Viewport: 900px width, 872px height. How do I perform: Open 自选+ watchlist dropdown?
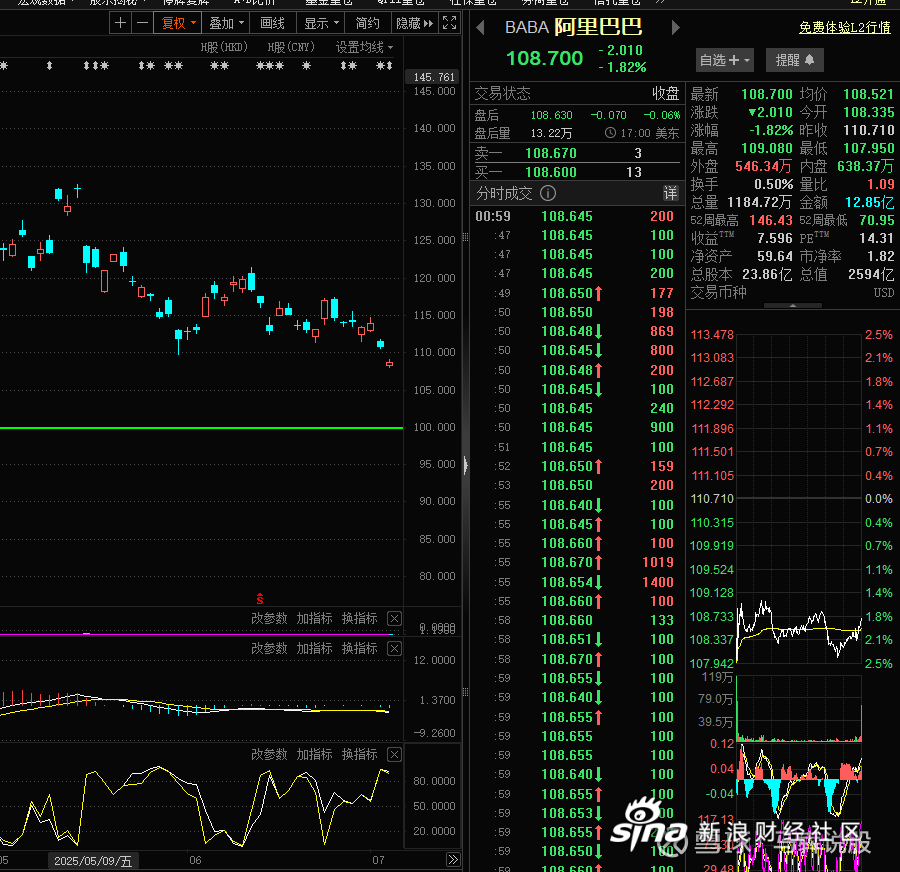(x=724, y=60)
